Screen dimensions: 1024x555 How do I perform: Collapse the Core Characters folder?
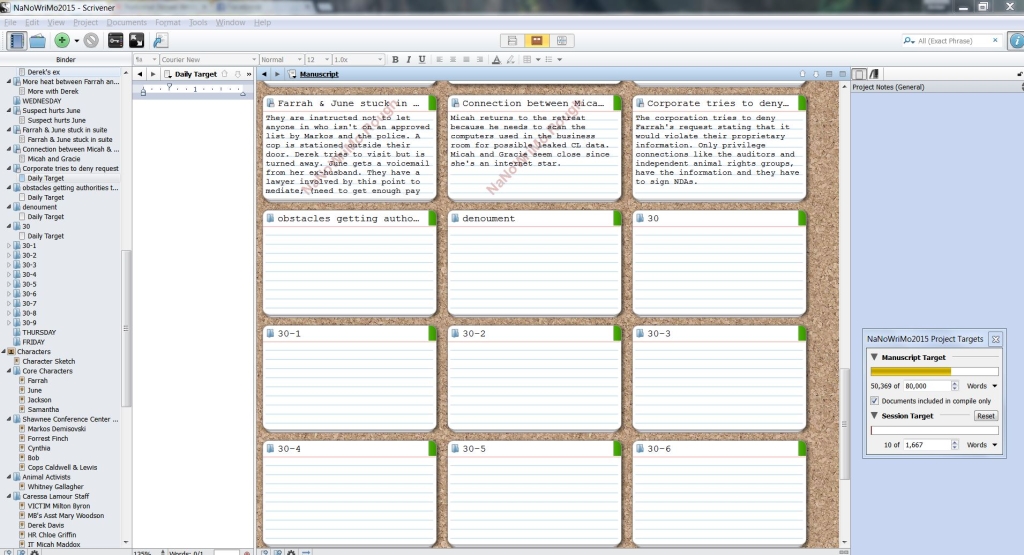(9, 371)
